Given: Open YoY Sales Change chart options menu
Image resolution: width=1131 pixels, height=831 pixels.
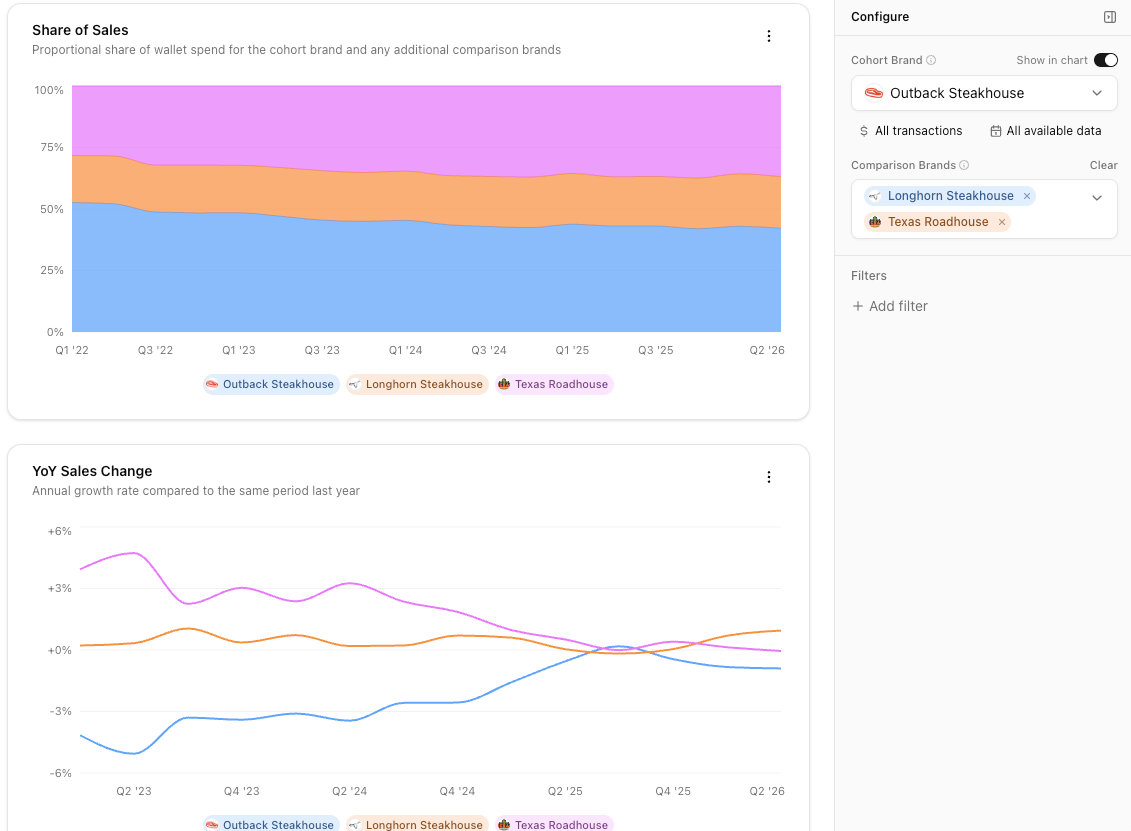Looking at the screenshot, I should pyautogui.click(x=769, y=477).
